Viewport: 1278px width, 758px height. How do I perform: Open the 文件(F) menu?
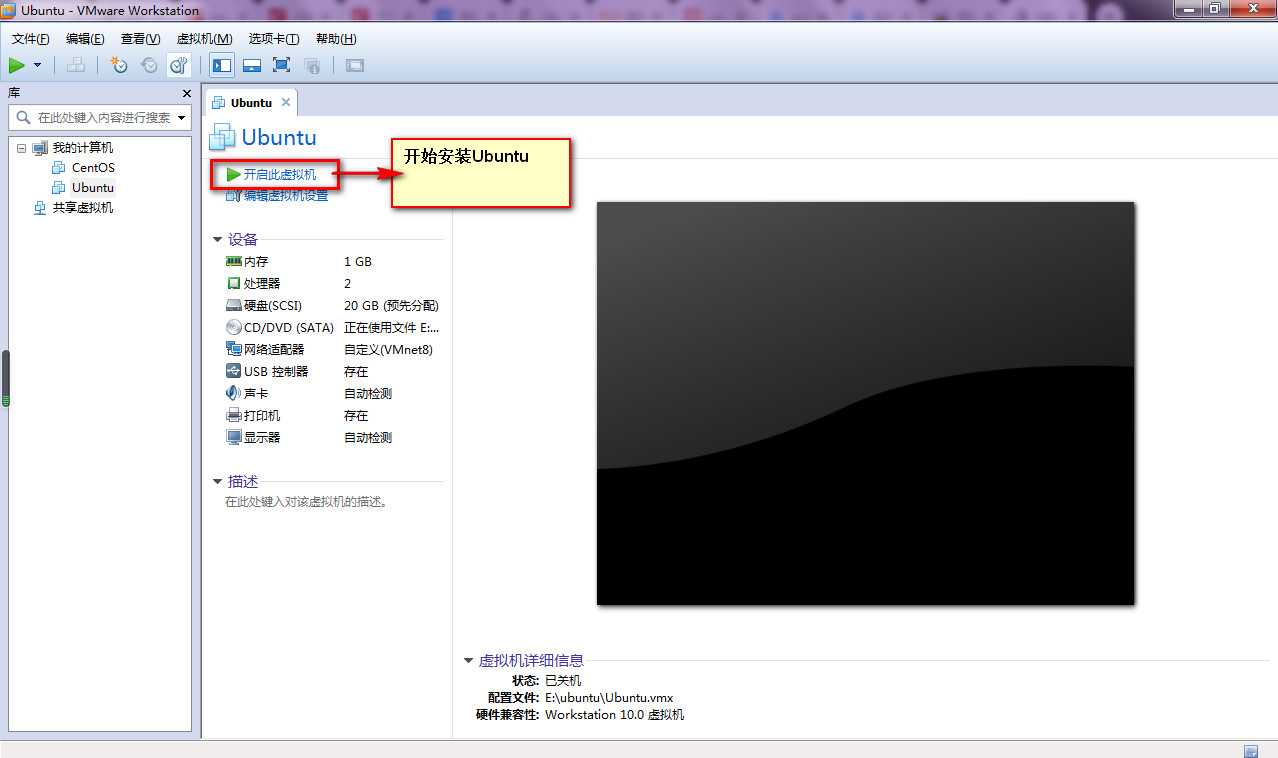[x=31, y=39]
